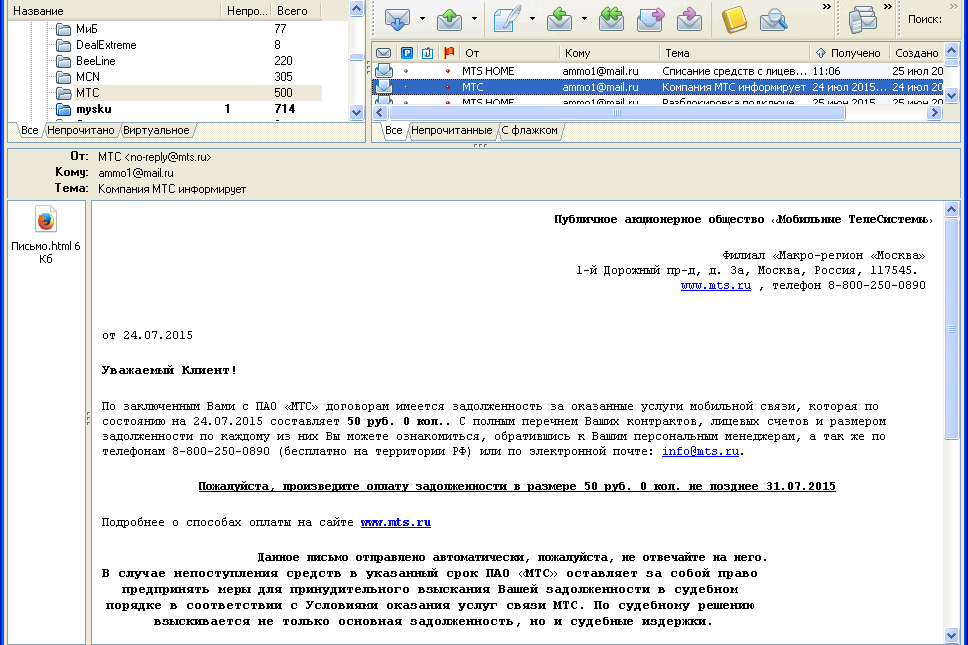Open the Reply dropdown arrow
This screenshot has width=968, height=645.
click(584, 19)
